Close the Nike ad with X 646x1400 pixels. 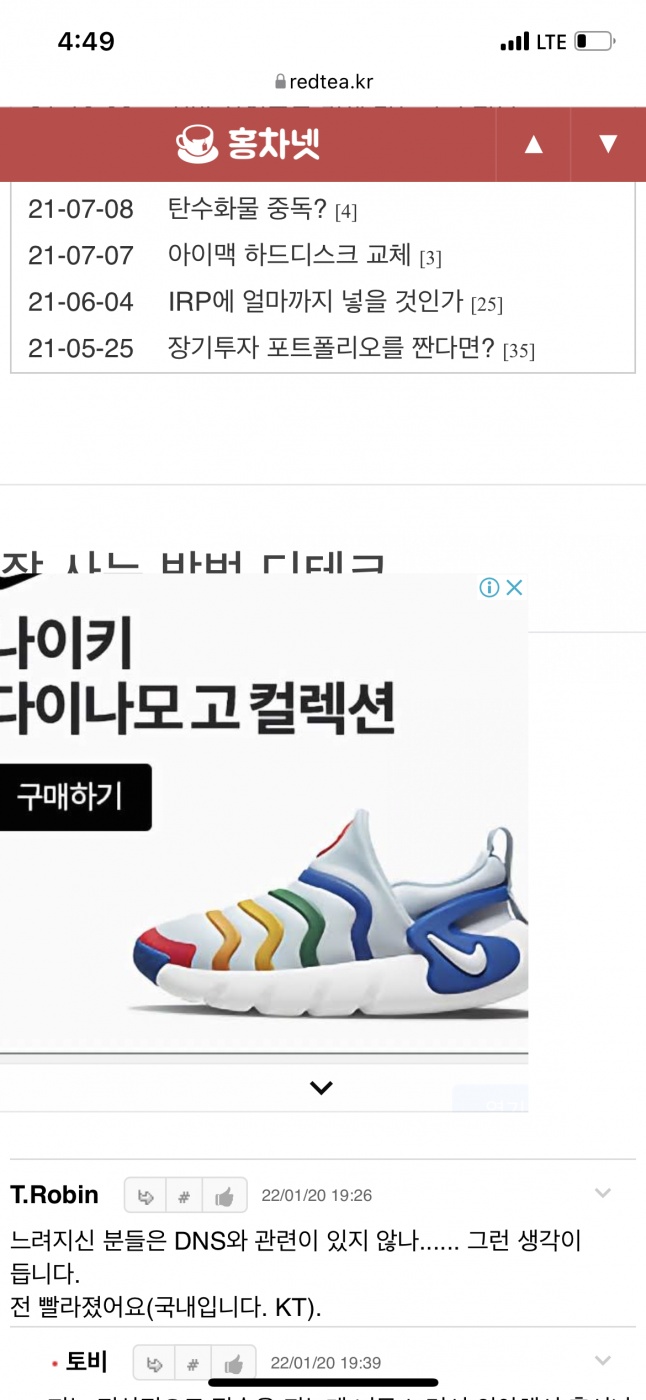pyautogui.click(x=514, y=588)
